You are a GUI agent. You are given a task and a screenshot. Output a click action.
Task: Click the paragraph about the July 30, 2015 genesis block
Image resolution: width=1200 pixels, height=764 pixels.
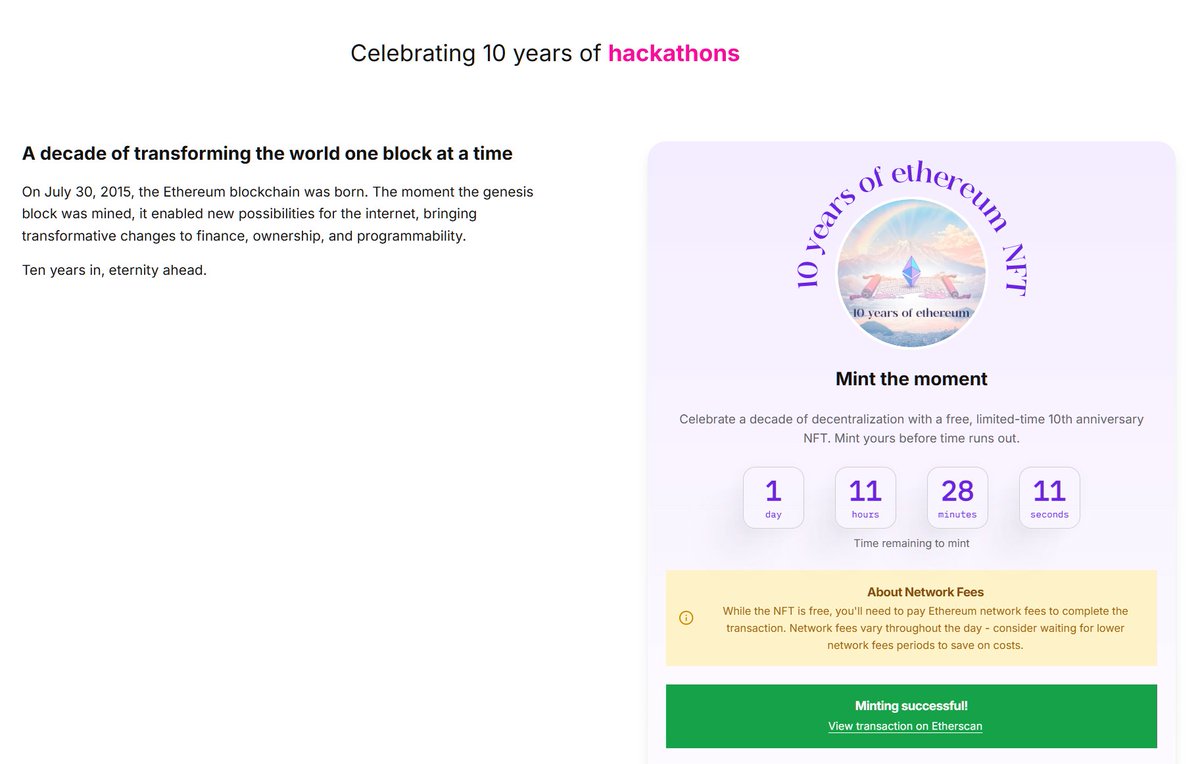pyautogui.click(x=278, y=214)
